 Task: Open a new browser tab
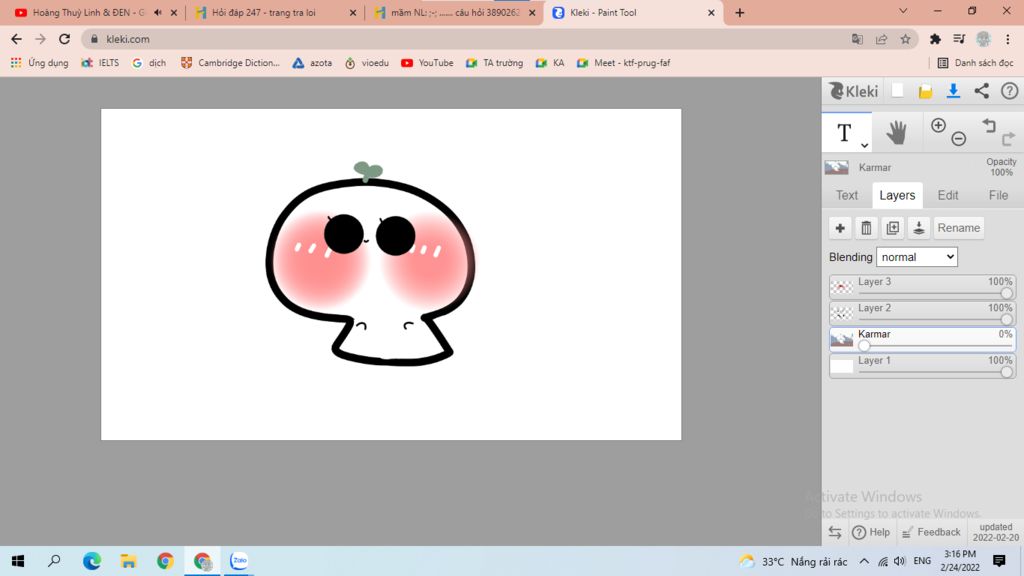pos(739,12)
